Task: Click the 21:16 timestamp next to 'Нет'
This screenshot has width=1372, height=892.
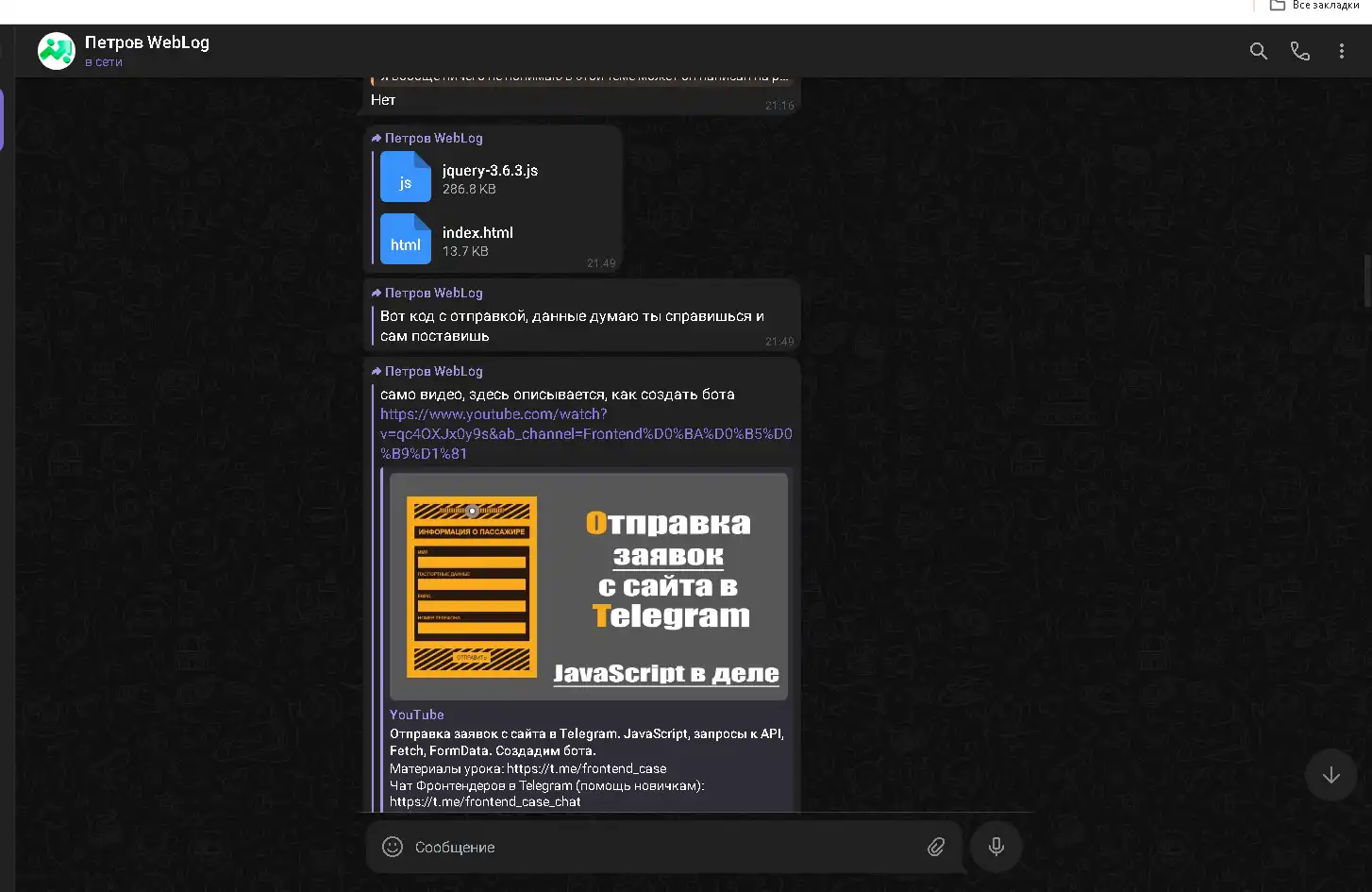Action: [779, 106]
